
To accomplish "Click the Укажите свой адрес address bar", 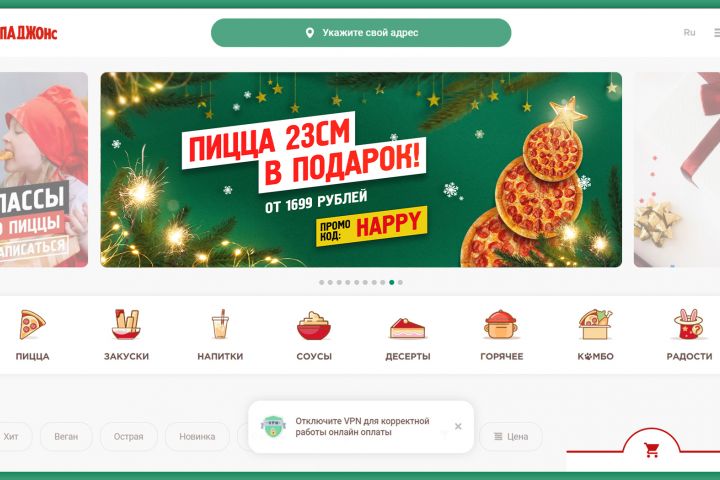I will click(x=361, y=33).
